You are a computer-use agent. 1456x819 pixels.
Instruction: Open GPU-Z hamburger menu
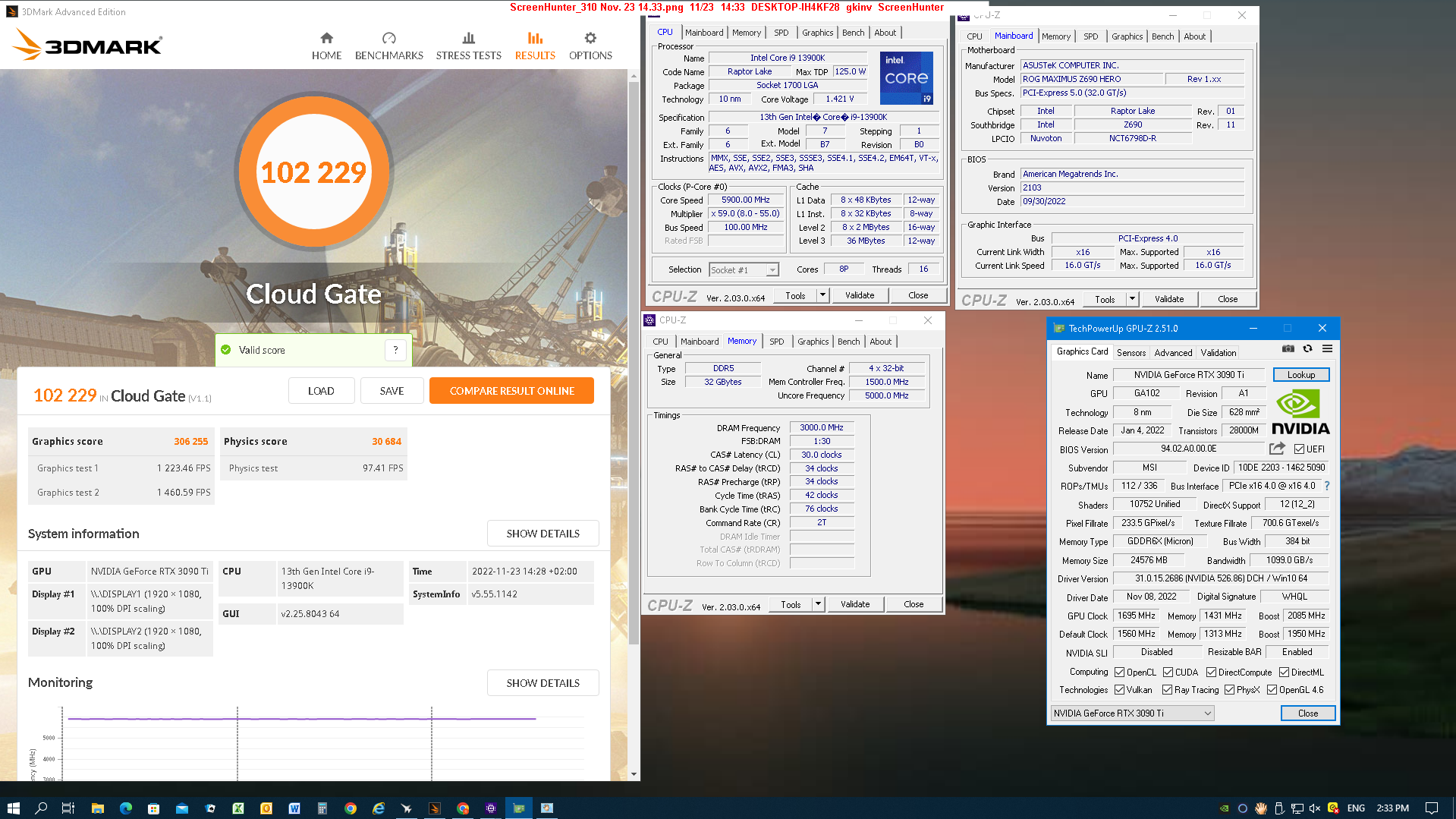tap(1327, 348)
